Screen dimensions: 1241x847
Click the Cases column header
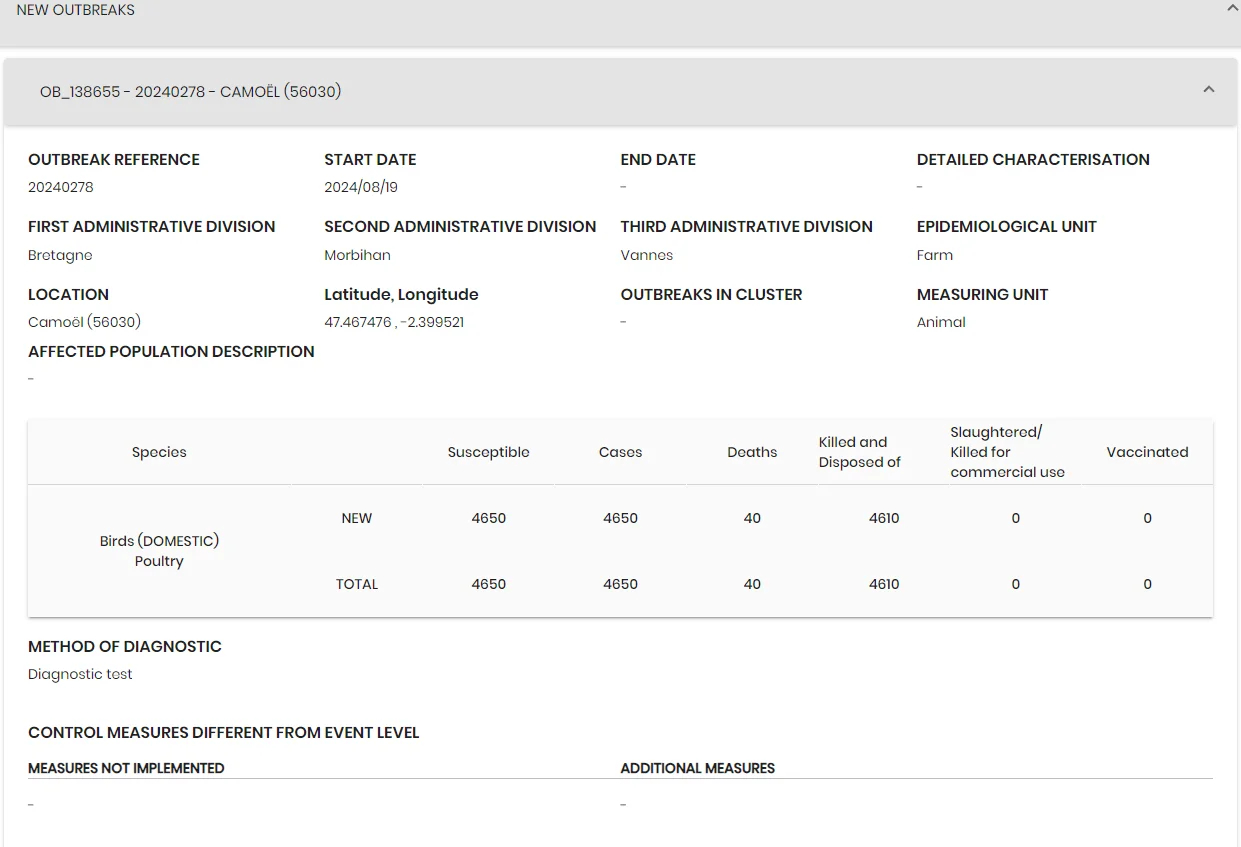tap(620, 452)
